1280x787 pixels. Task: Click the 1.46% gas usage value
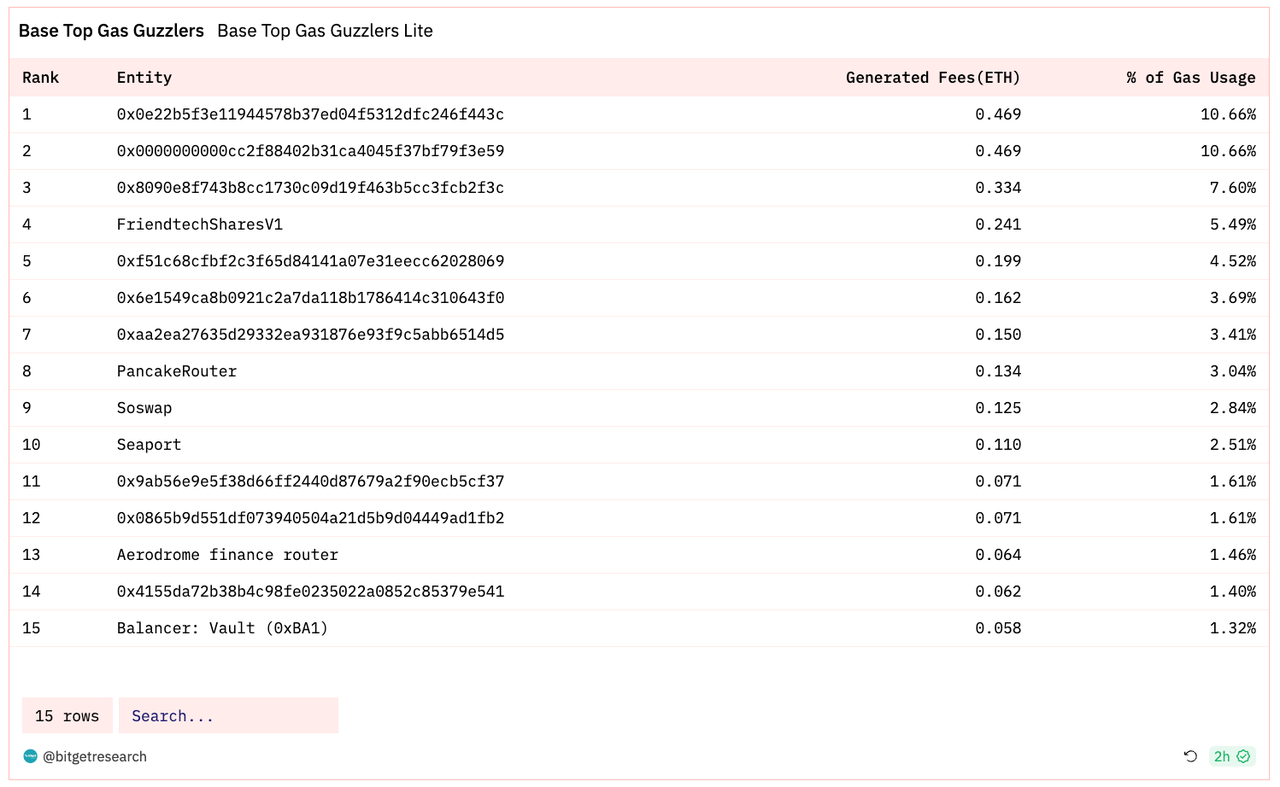point(1233,554)
